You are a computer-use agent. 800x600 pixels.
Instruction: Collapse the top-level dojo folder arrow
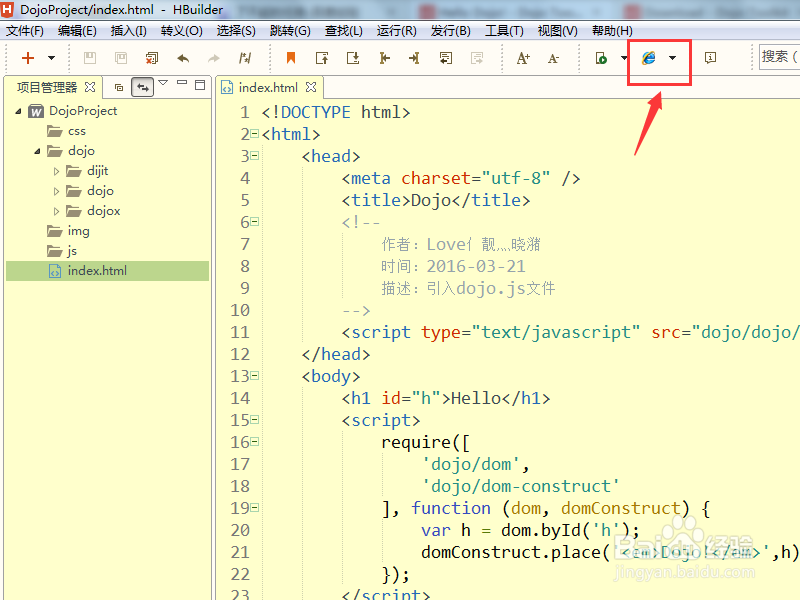tap(37, 151)
